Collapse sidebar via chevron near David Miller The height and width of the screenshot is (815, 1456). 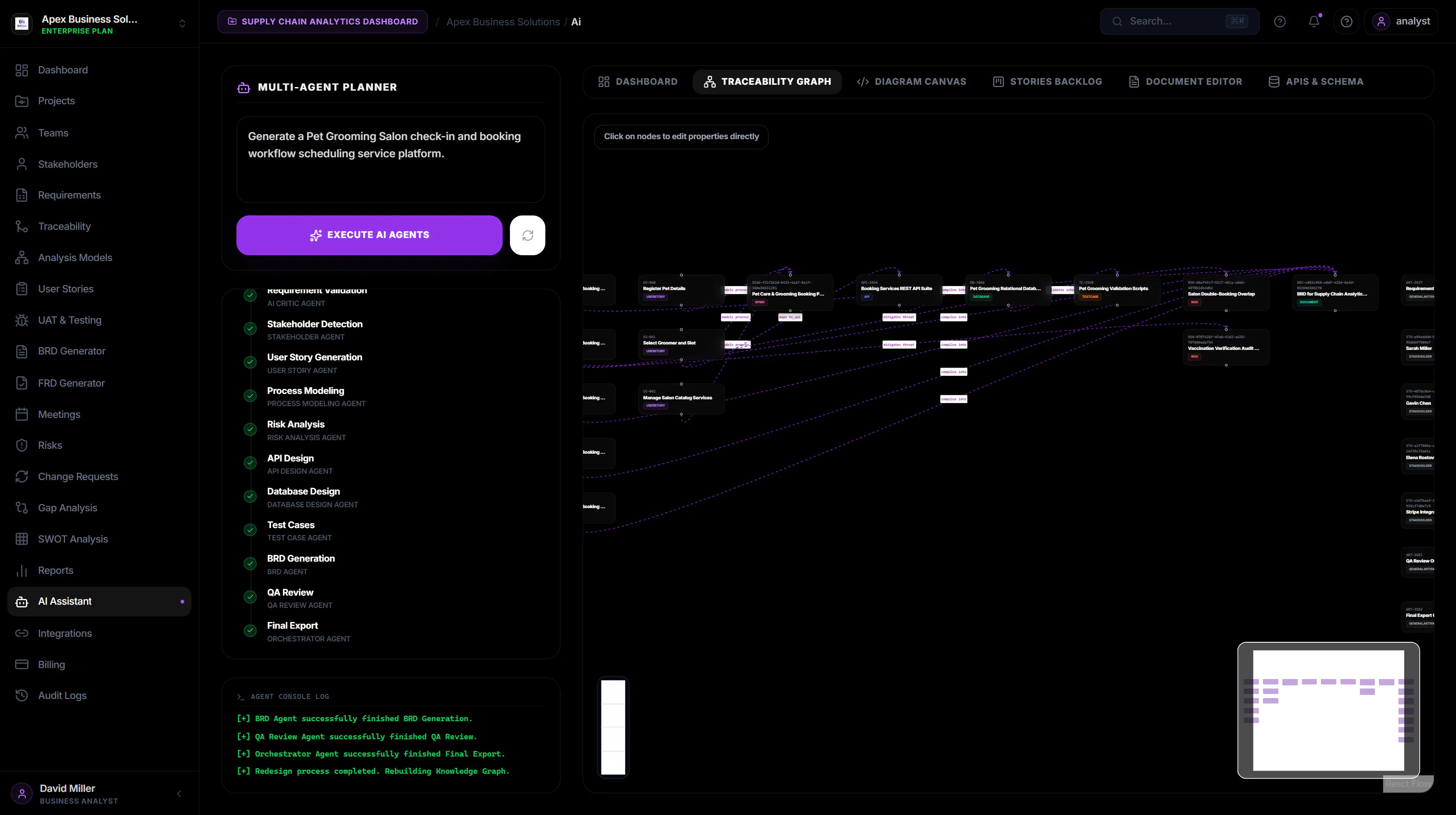coord(179,794)
